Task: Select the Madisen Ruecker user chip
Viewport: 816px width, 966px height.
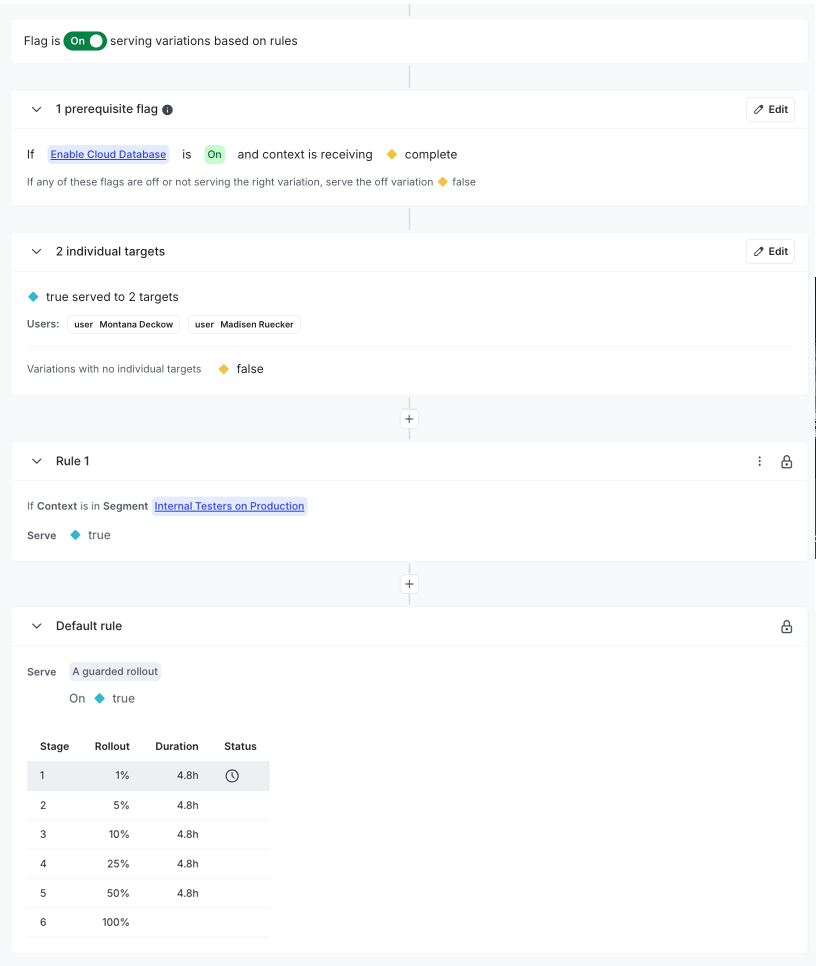Action: [244, 324]
